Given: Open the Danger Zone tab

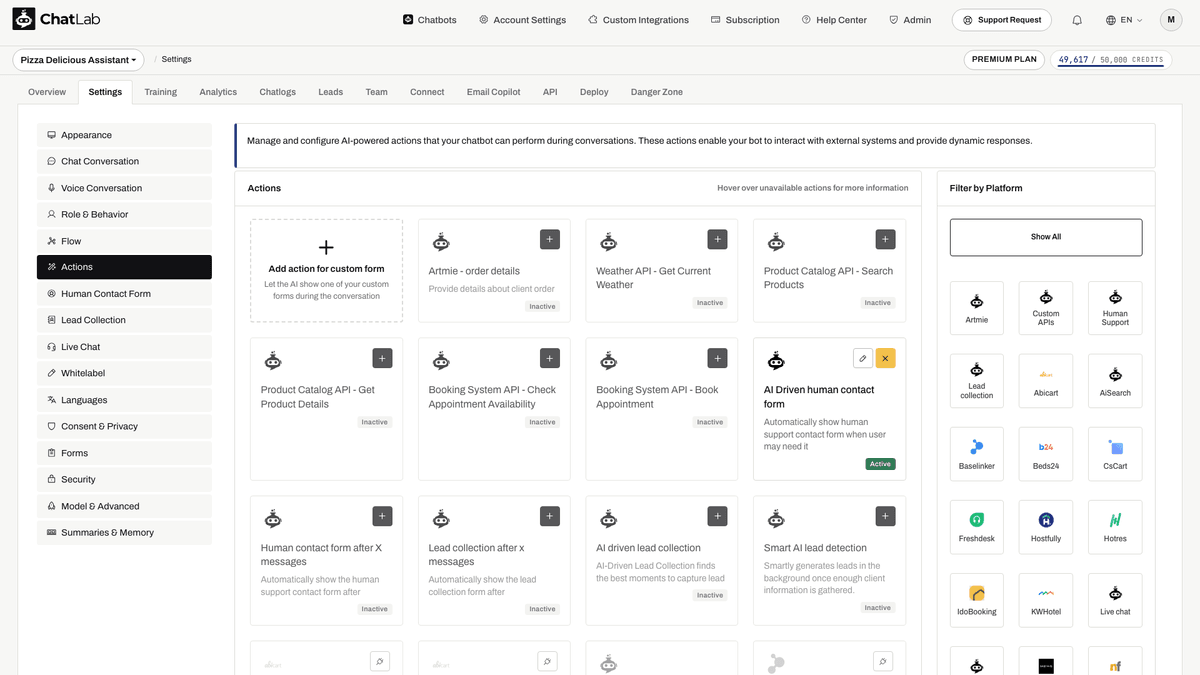Looking at the screenshot, I should click(657, 92).
